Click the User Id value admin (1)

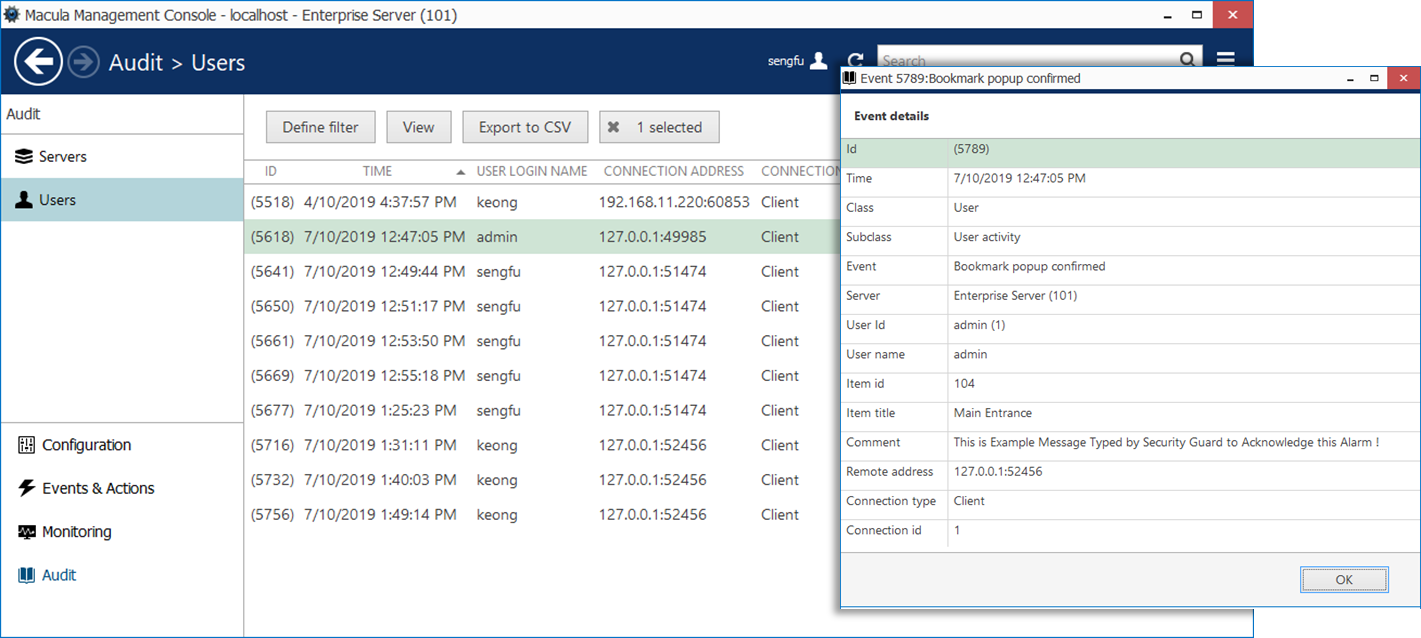pos(980,325)
